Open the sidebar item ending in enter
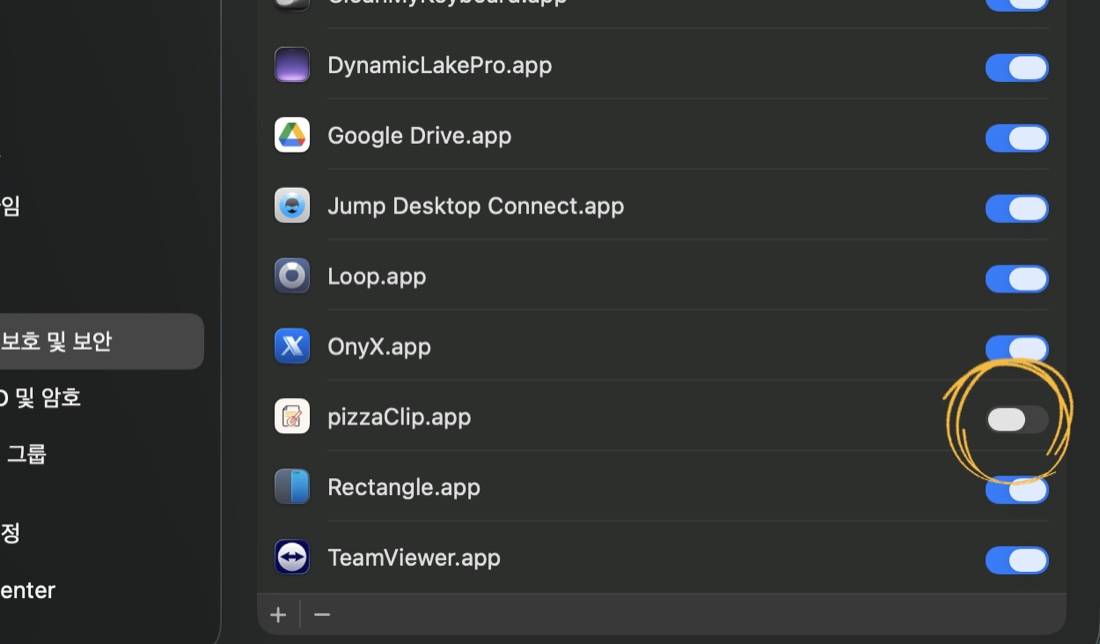Image resolution: width=1100 pixels, height=644 pixels. coord(27,590)
